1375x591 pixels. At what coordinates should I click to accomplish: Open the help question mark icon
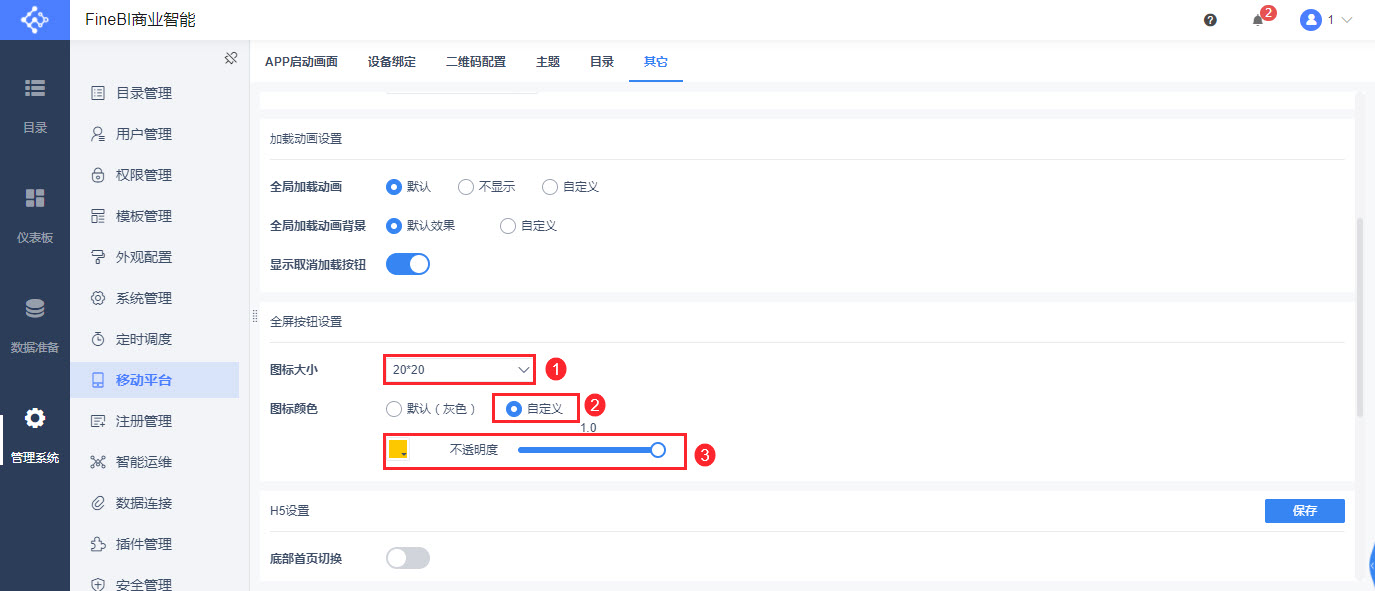click(1210, 20)
